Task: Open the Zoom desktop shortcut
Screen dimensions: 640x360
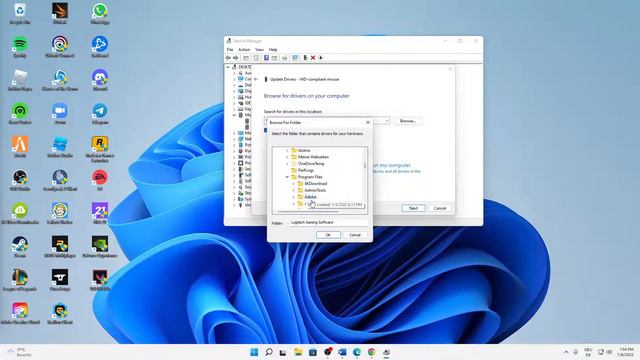Action: click(60, 114)
